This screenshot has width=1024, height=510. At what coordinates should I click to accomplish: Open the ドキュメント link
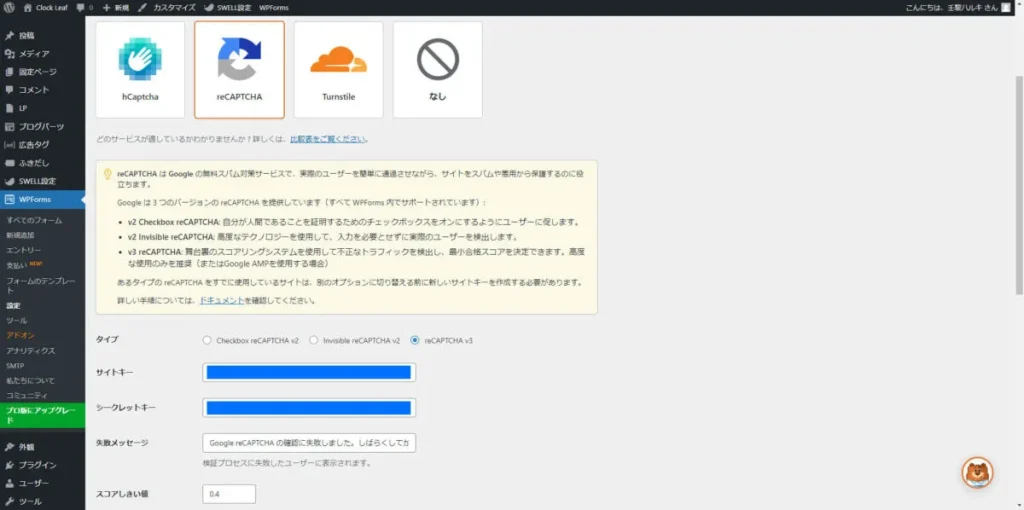pos(221,301)
